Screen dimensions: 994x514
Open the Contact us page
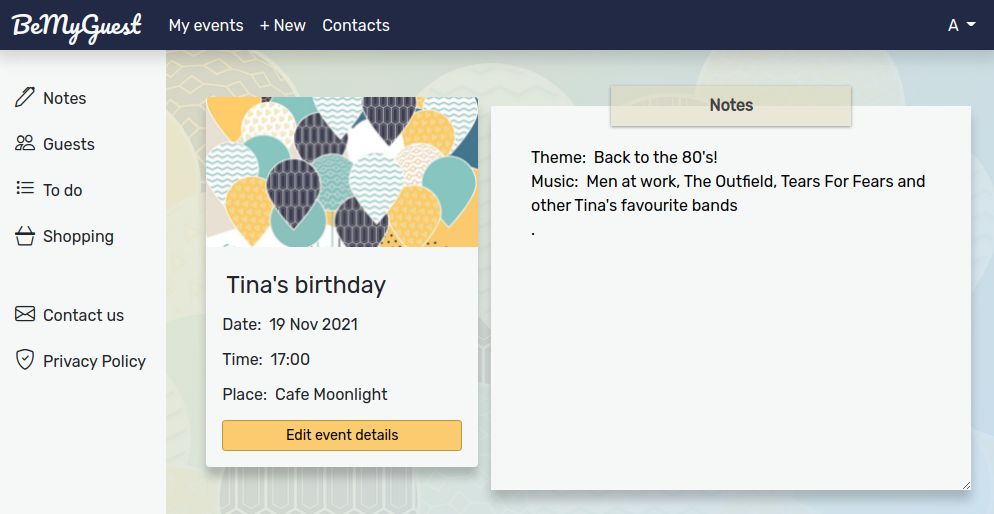click(70, 315)
